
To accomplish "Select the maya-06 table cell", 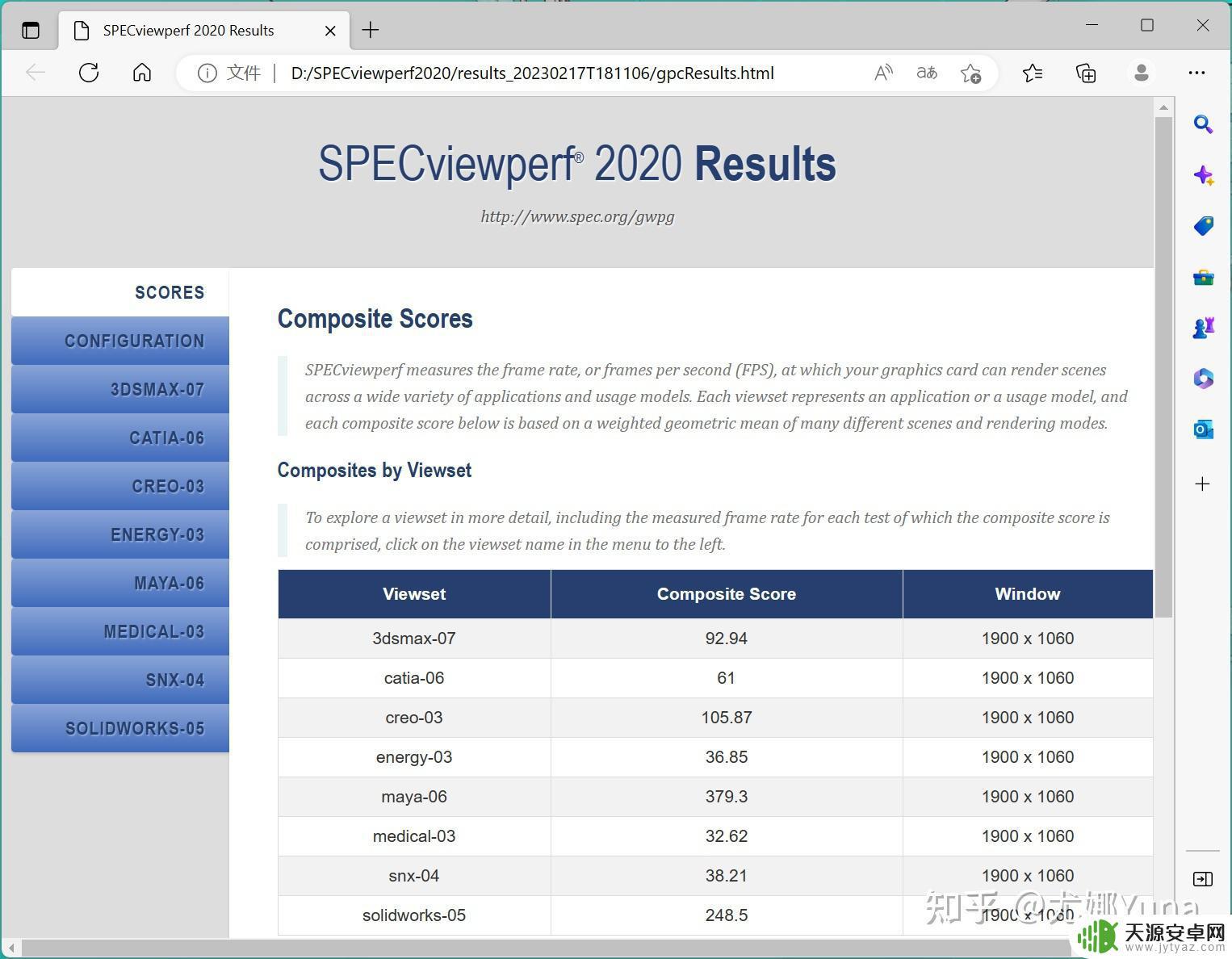I will coord(414,797).
